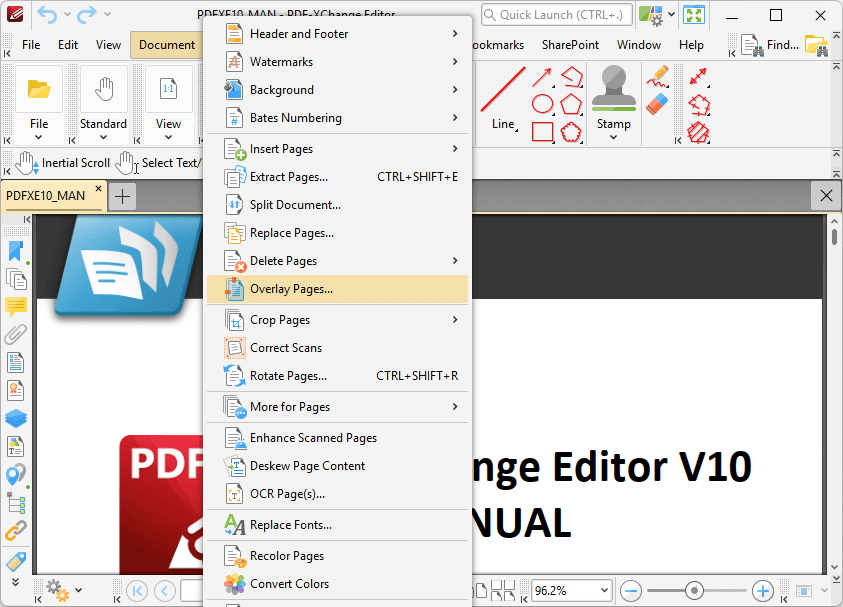This screenshot has height=607, width=843.
Task: Click the Zoom Out minus button
Action: pos(631,591)
